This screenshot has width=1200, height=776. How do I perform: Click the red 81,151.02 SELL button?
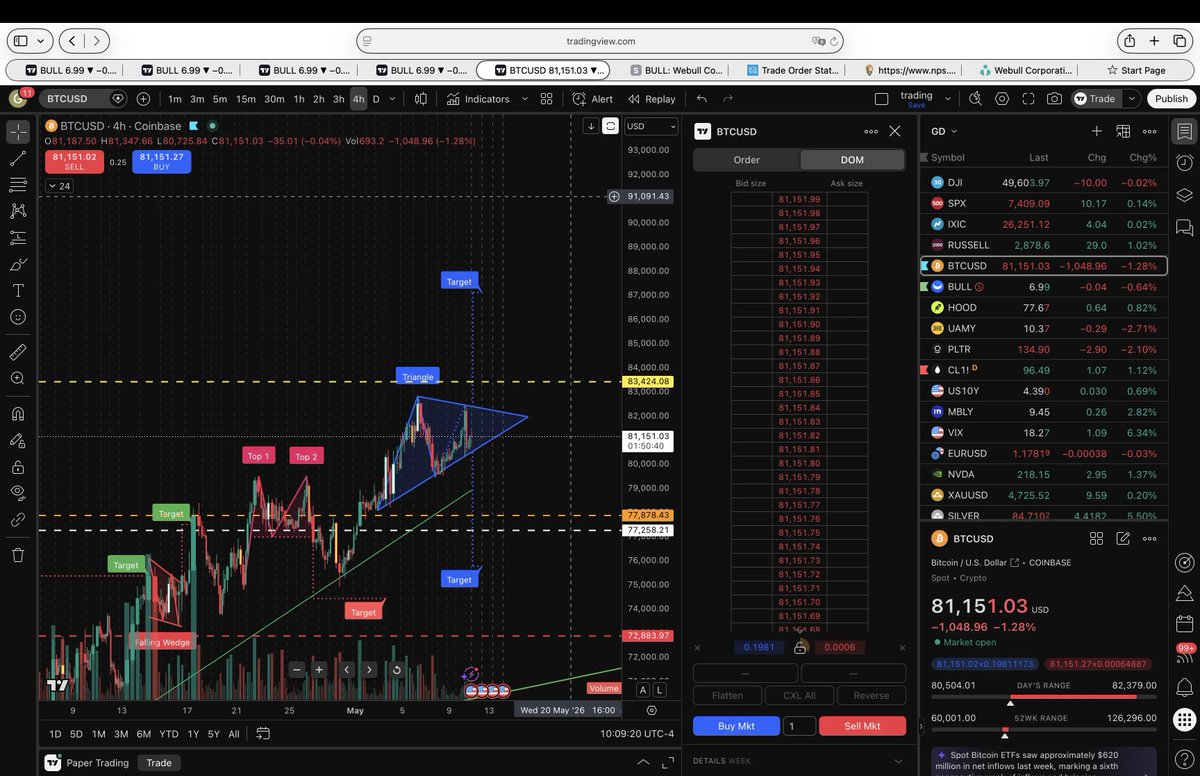coord(74,162)
